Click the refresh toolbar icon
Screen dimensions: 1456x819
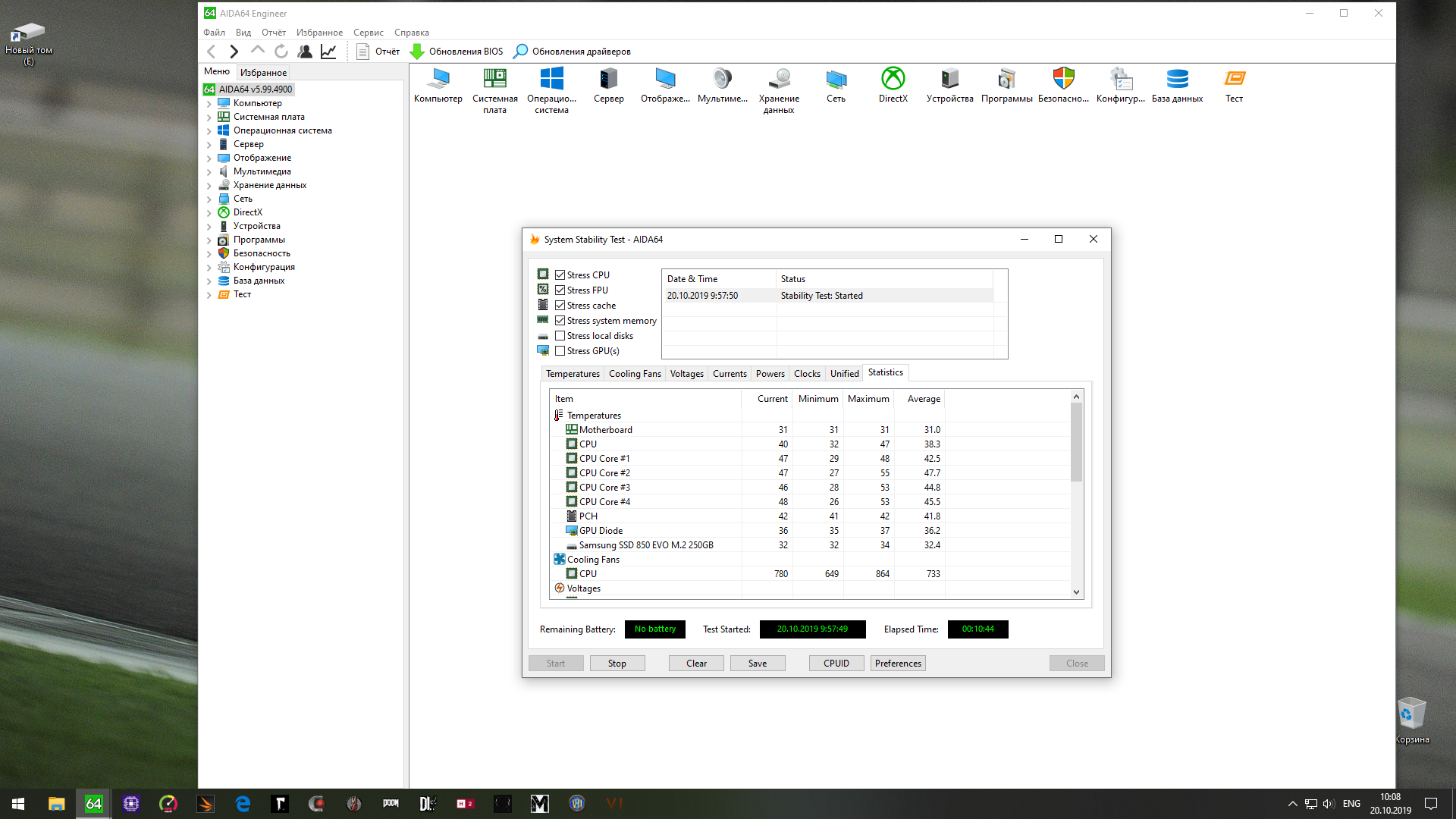tap(281, 52)
